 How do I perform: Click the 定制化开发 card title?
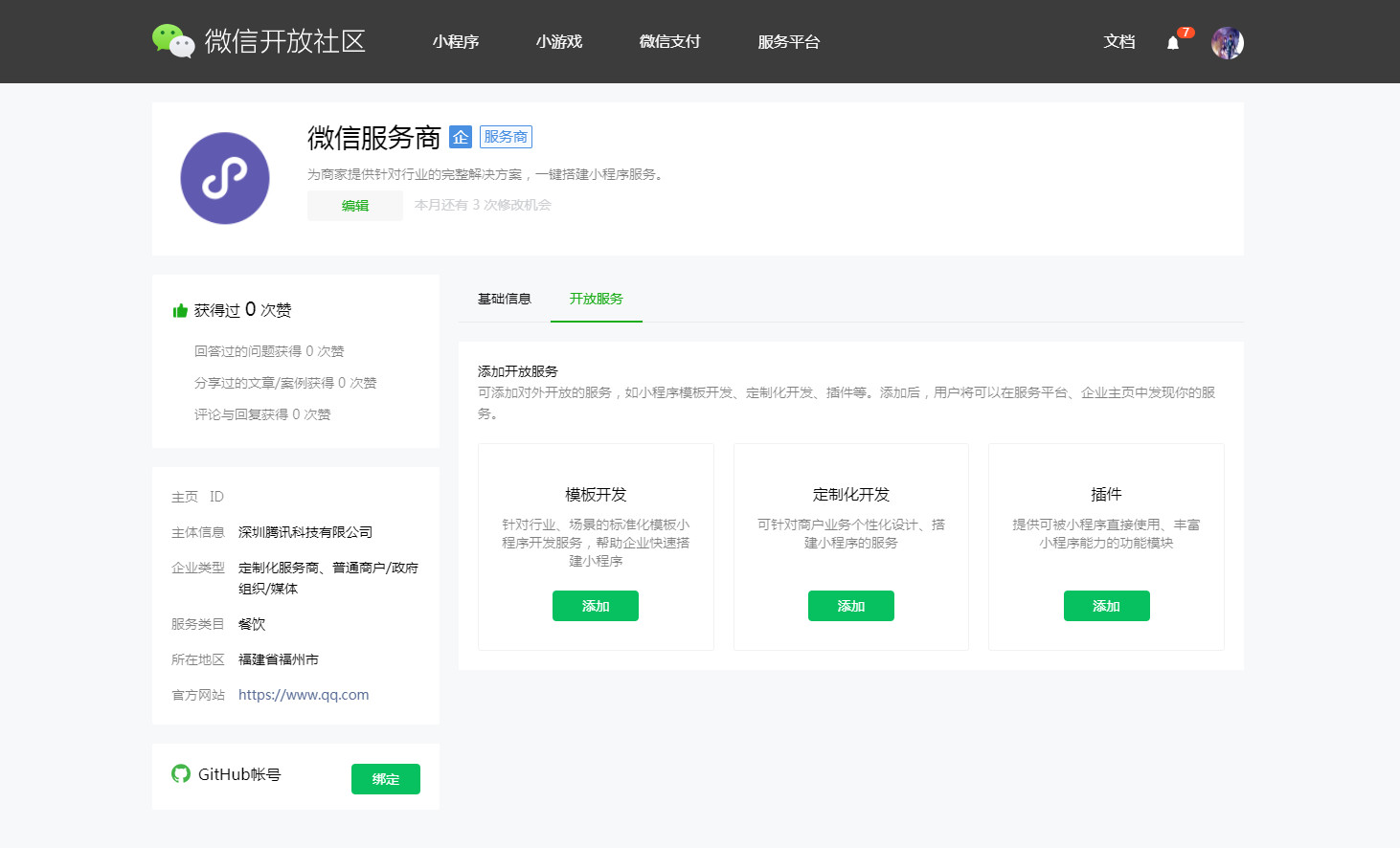pos(851,495)
